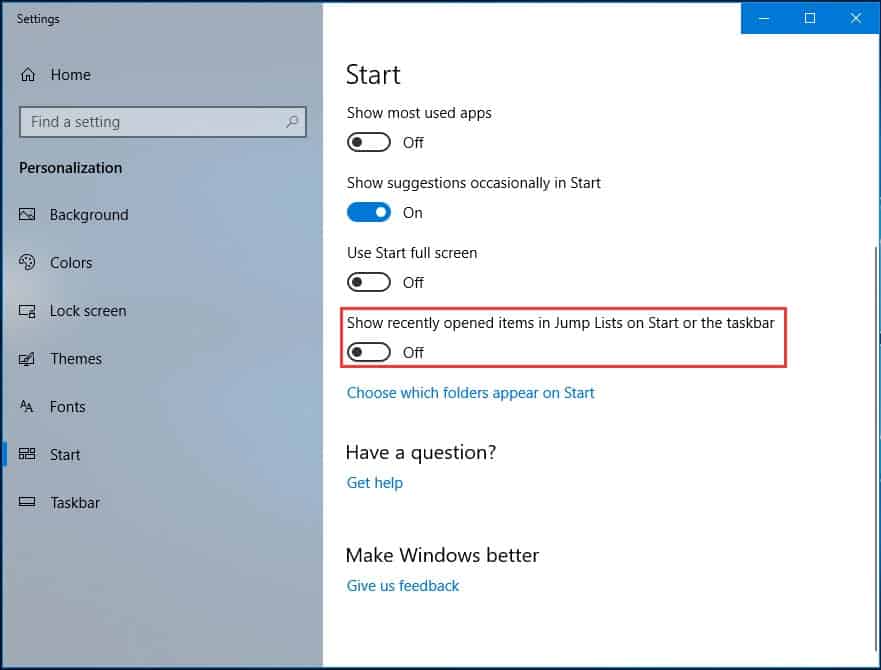Image resolution: width=881 pixels, height=670 pixels.
Task: Open Choose which folders appear on Start
Action: tap(471, 392)
